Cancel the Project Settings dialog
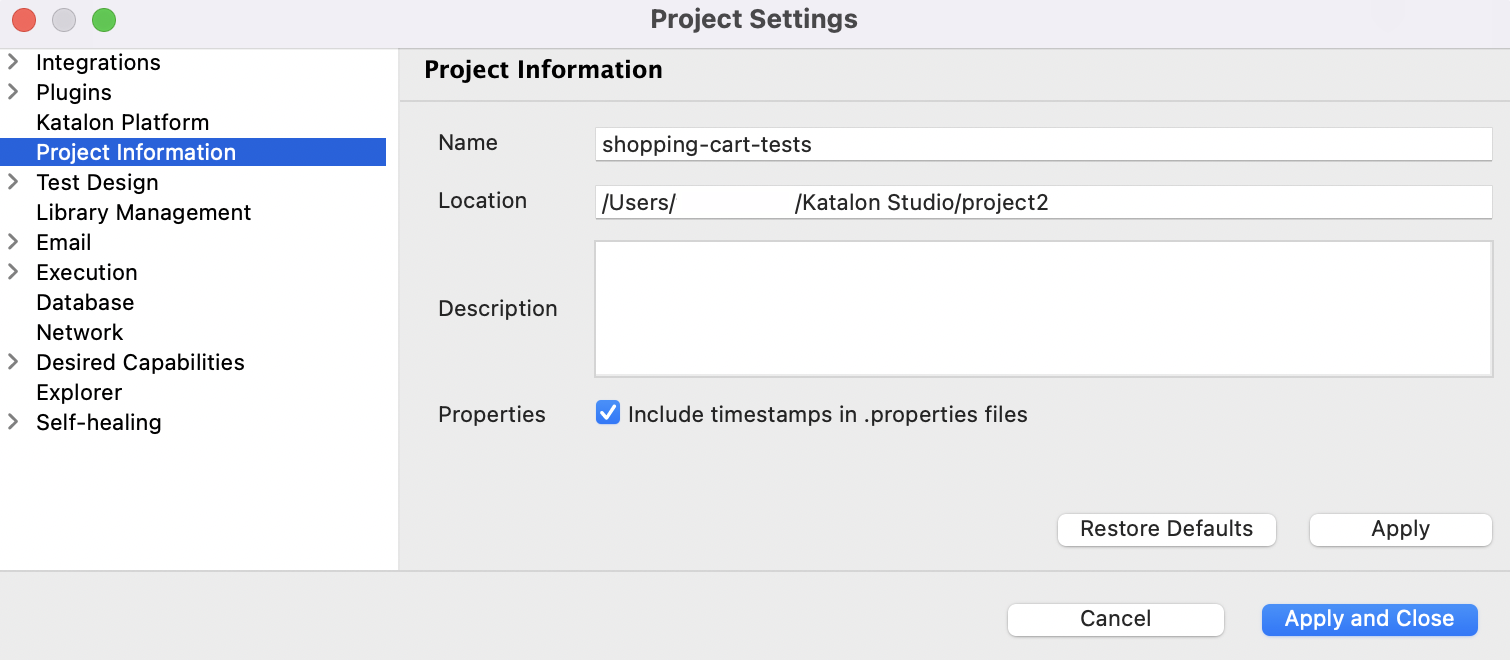The image size is (1510, 660). [x=1115, y=619]
